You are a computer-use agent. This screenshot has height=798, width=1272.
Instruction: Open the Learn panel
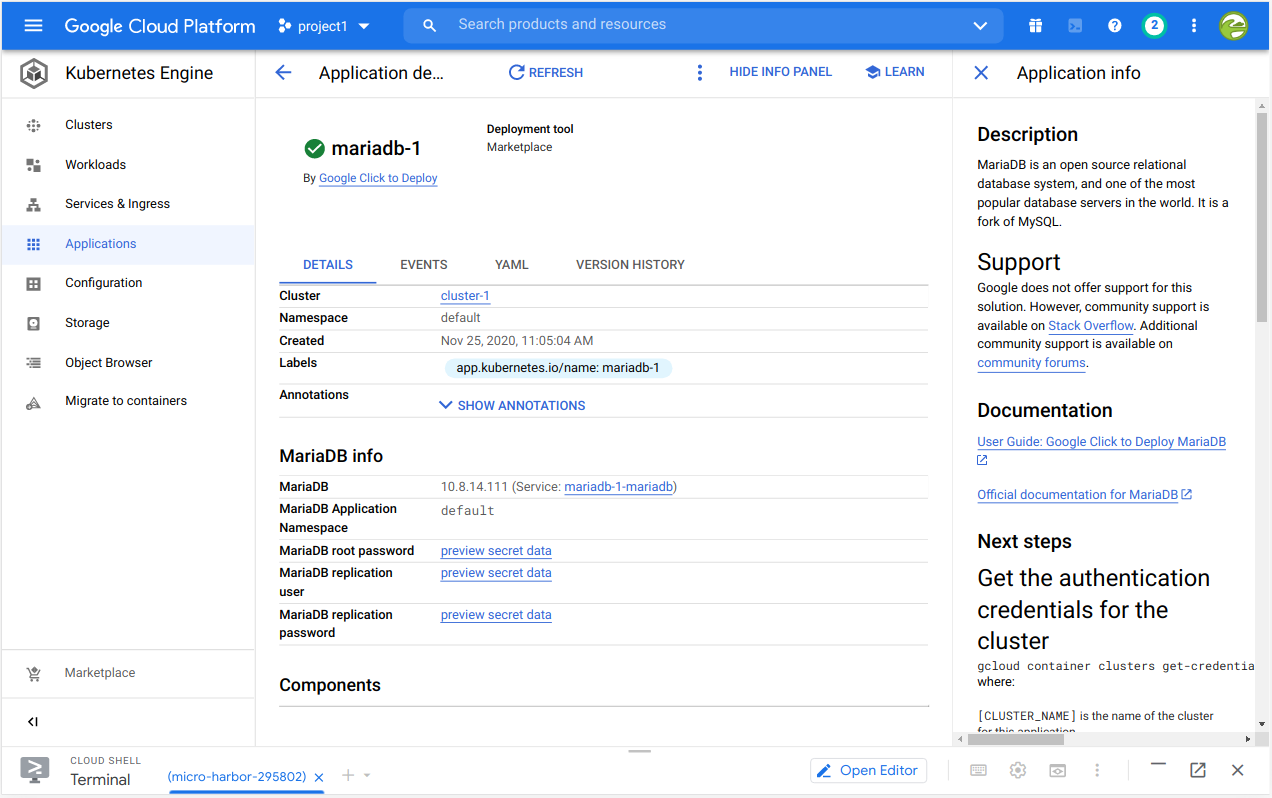894,72
